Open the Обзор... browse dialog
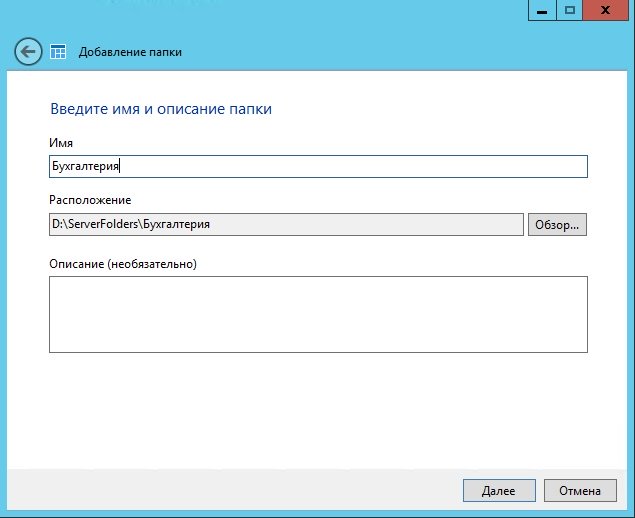Viewport: 635px width, 518px height. (x=557, y=224)
